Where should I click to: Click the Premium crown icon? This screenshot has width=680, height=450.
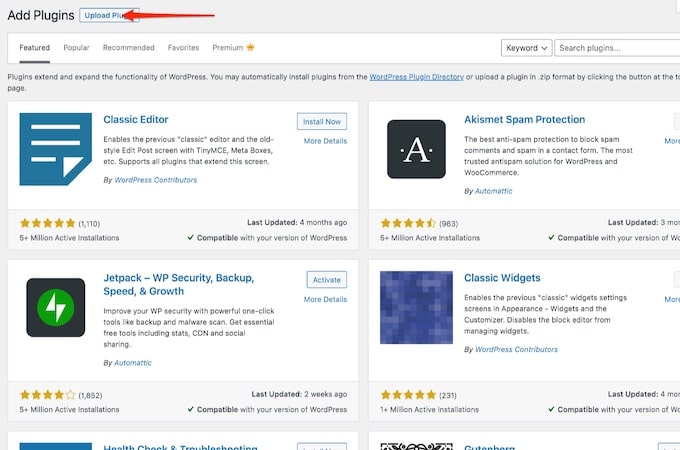point(250,47)
